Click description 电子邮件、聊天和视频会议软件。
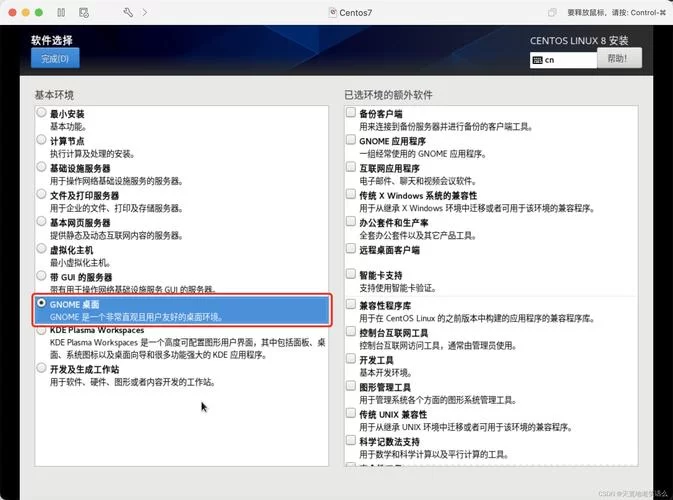The image size is (673, 500). (x=418, y=181)
